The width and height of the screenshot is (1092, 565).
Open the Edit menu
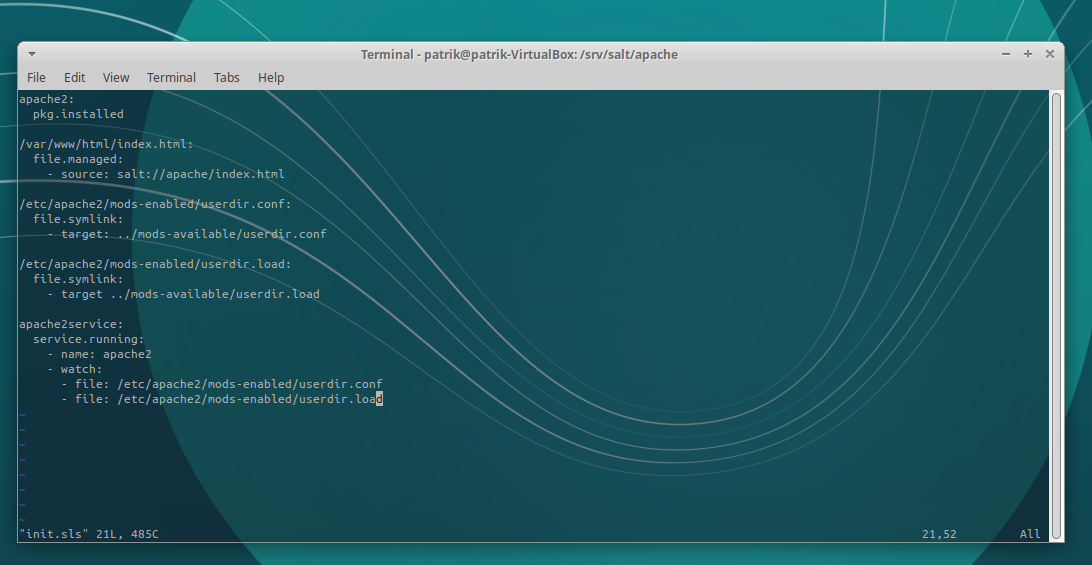74,77
